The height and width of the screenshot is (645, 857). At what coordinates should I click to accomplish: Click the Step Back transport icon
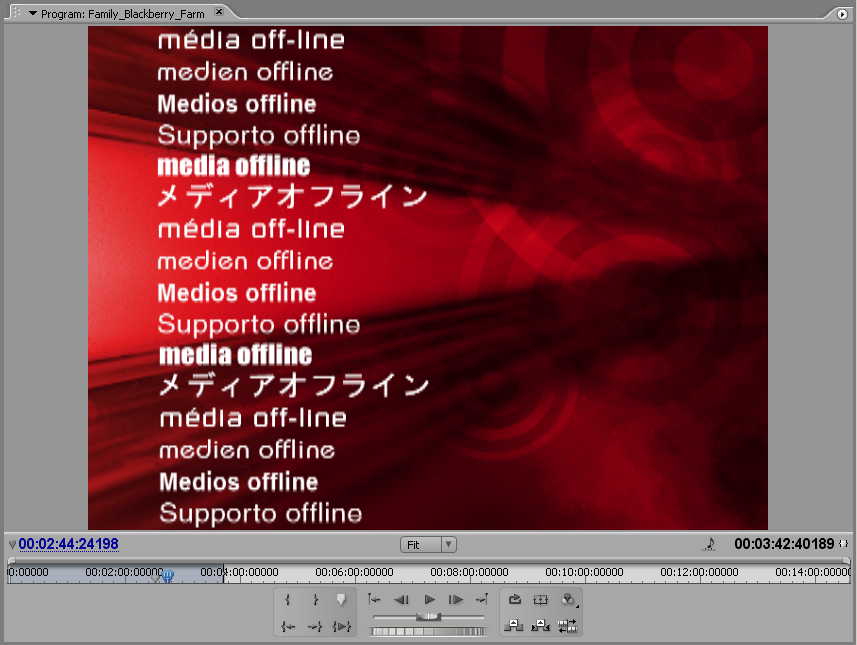402,600
